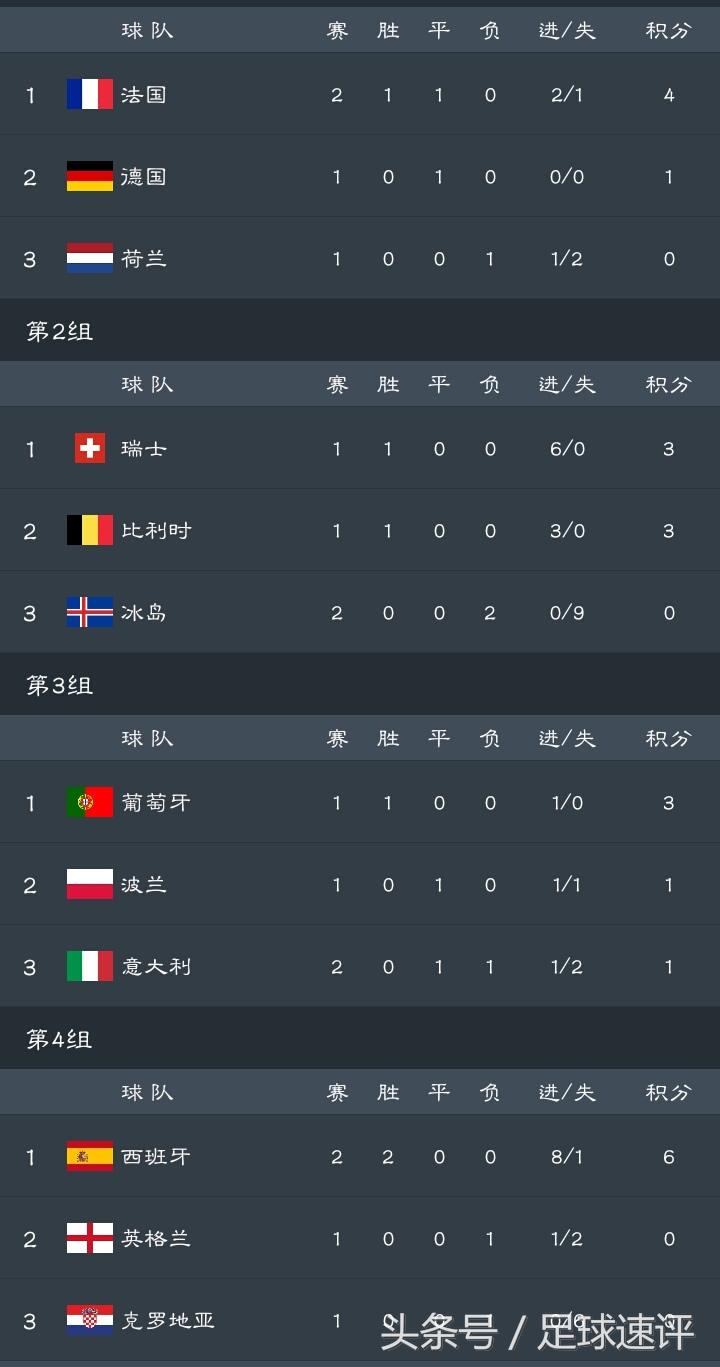720x1367 pixels.
Task: Select the Belgium flag icon
Action: pos(90,531)
